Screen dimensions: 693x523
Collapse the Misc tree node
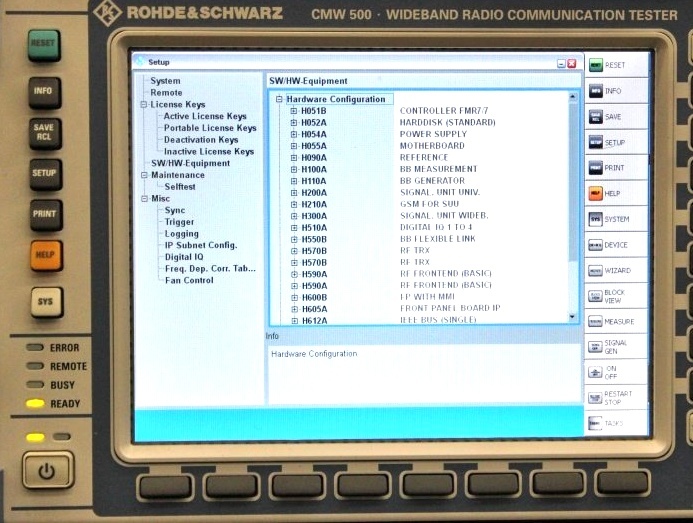click(145, 199)
